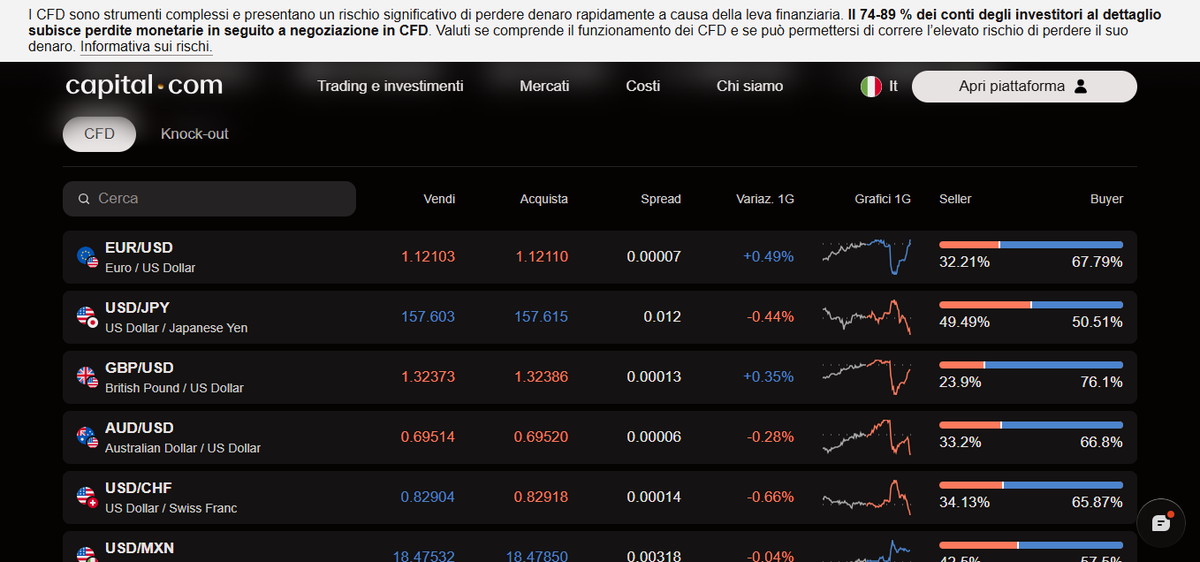The image size is (1200, 562).
Task: Click the Acquista column header
Action: (x=544, y=199)
